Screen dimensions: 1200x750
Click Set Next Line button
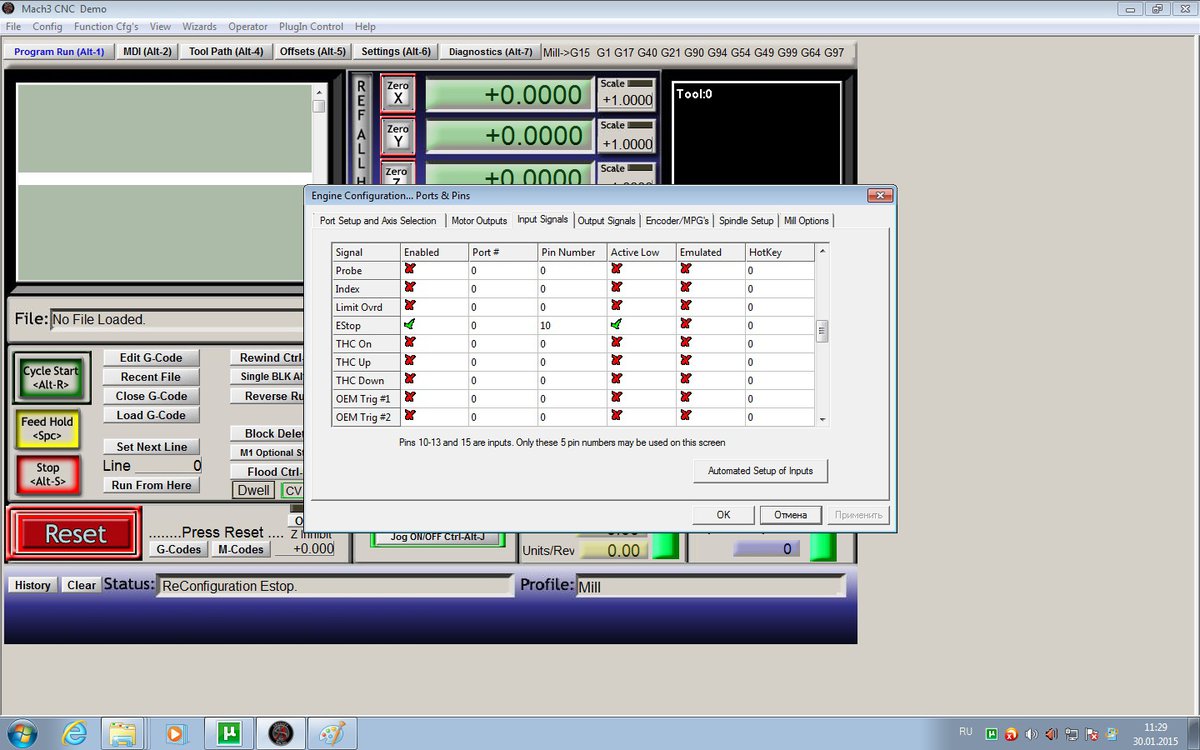point(151,447)
